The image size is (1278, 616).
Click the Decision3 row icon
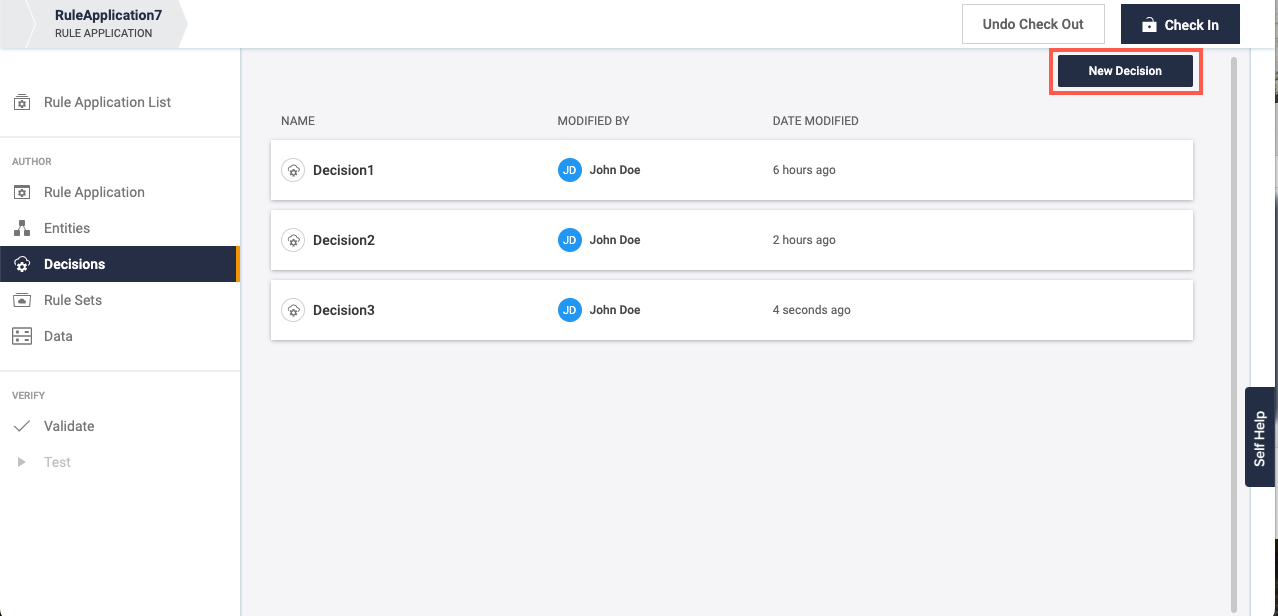[x=292, y=310]
